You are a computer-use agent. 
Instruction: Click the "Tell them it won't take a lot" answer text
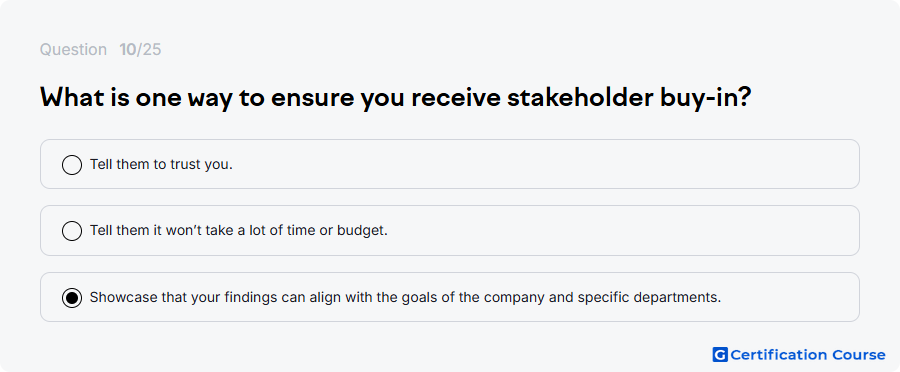tap(239, 231)
